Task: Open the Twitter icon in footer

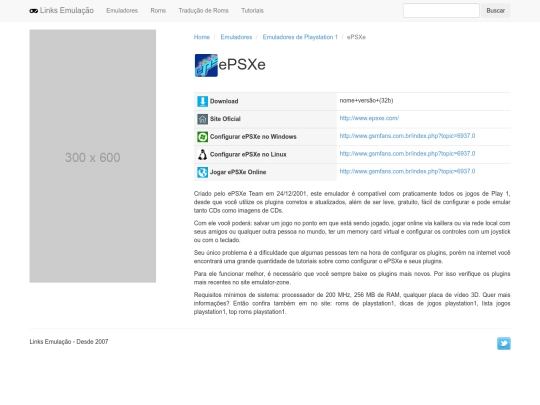Action: tap(503, 343)
